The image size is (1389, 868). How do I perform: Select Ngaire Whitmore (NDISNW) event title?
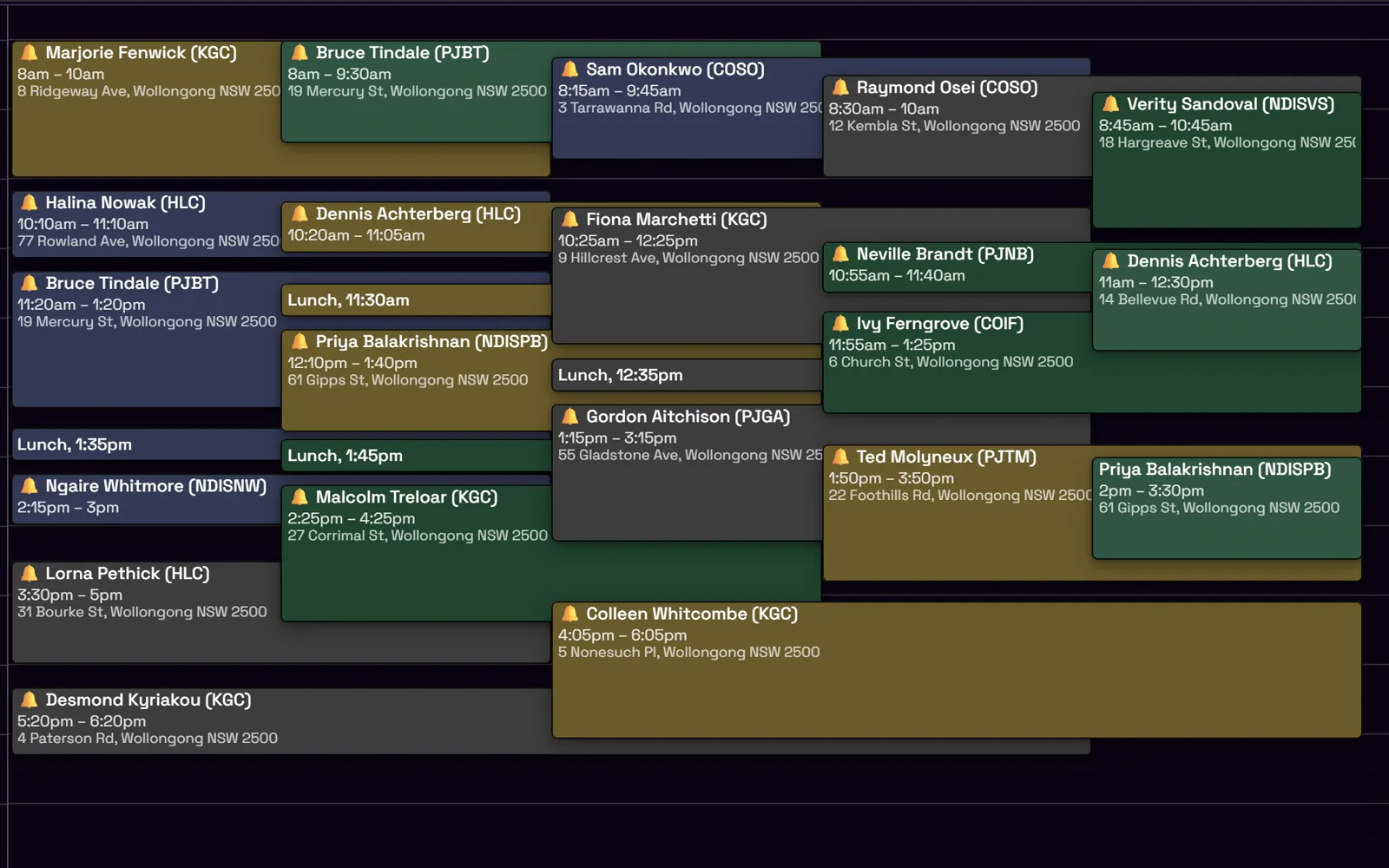tap(156, 486)
